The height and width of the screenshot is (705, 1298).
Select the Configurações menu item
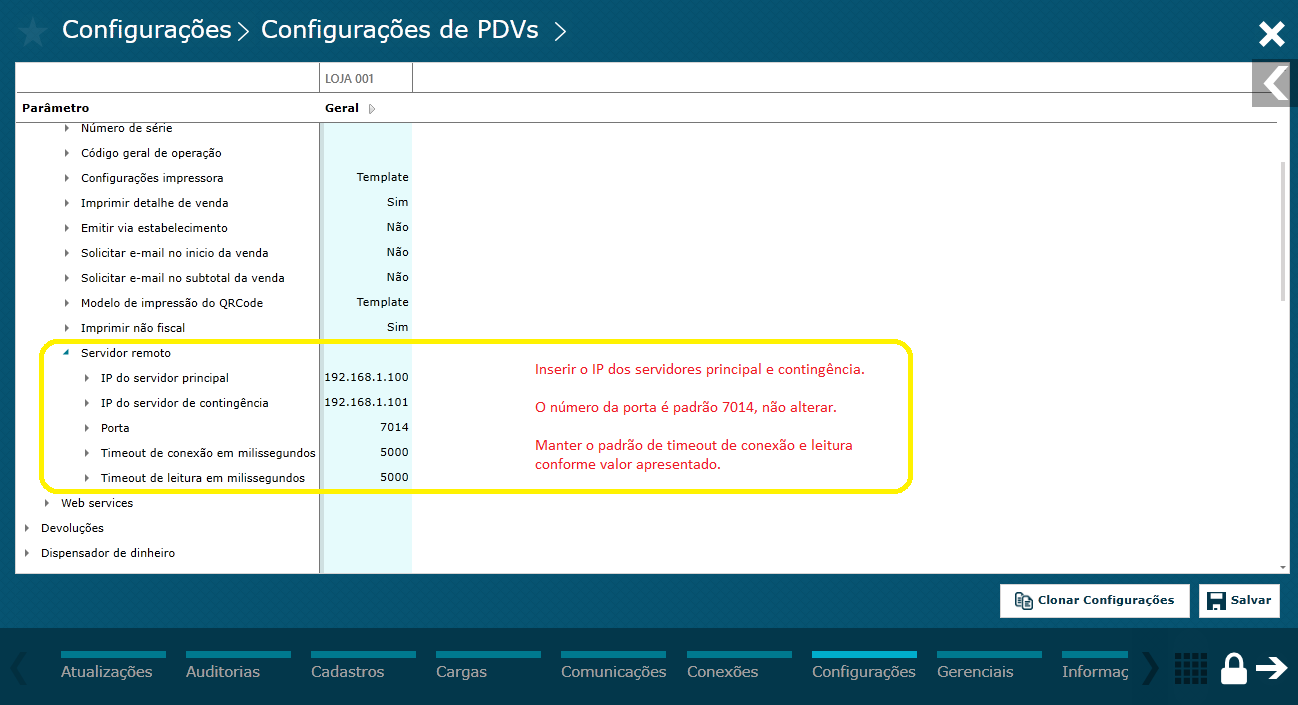coord(863,672)
